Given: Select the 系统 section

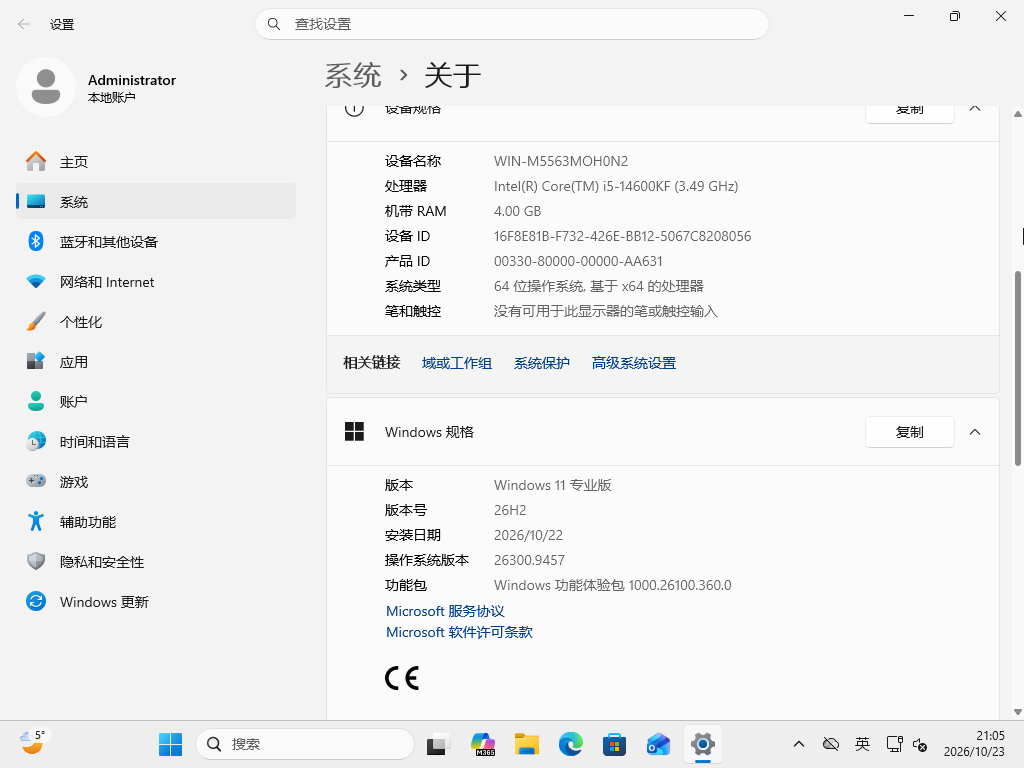Looking at the screenshot, I should tap(155, 202).
